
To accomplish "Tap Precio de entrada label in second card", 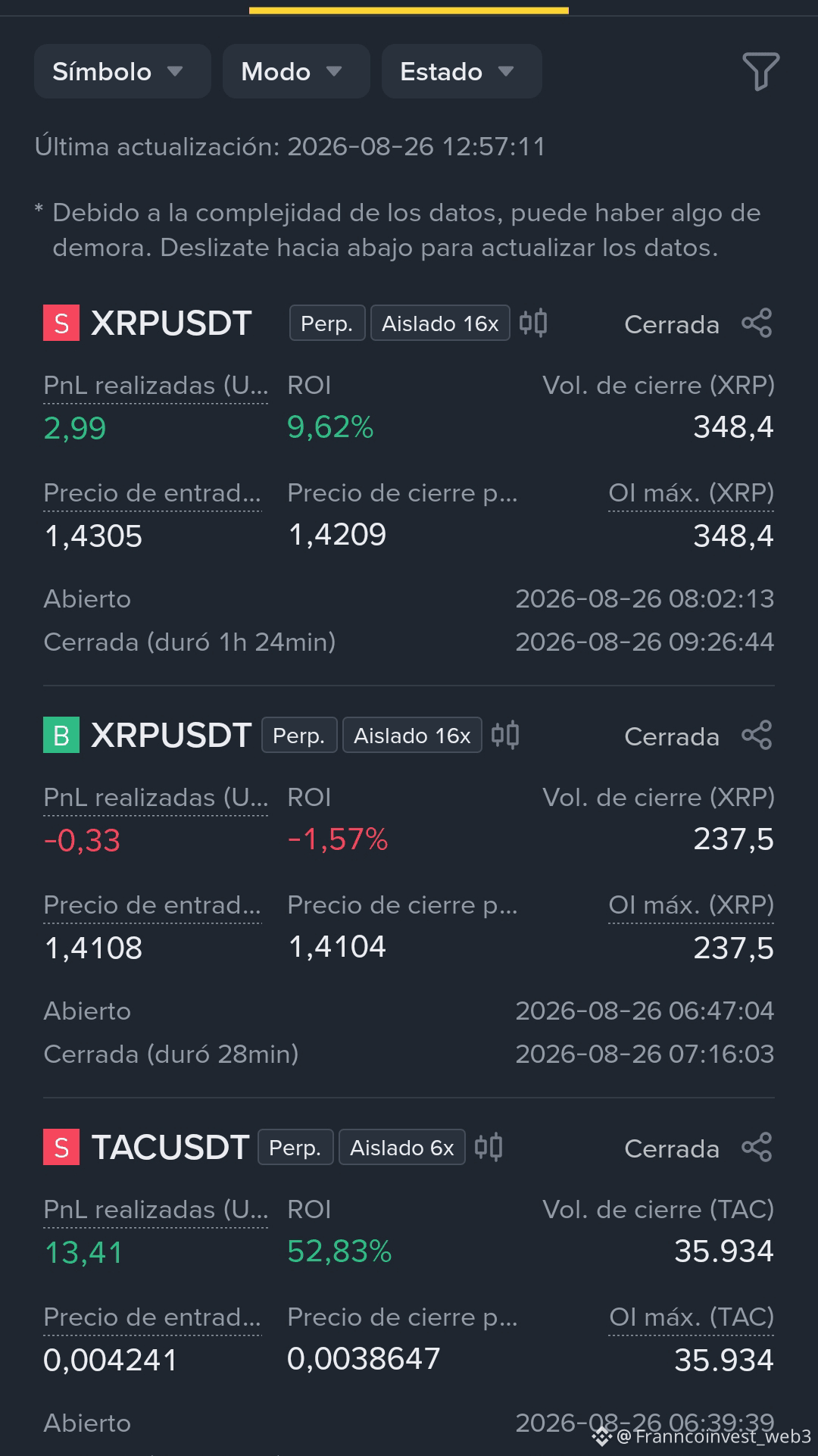I will (152, 905).
